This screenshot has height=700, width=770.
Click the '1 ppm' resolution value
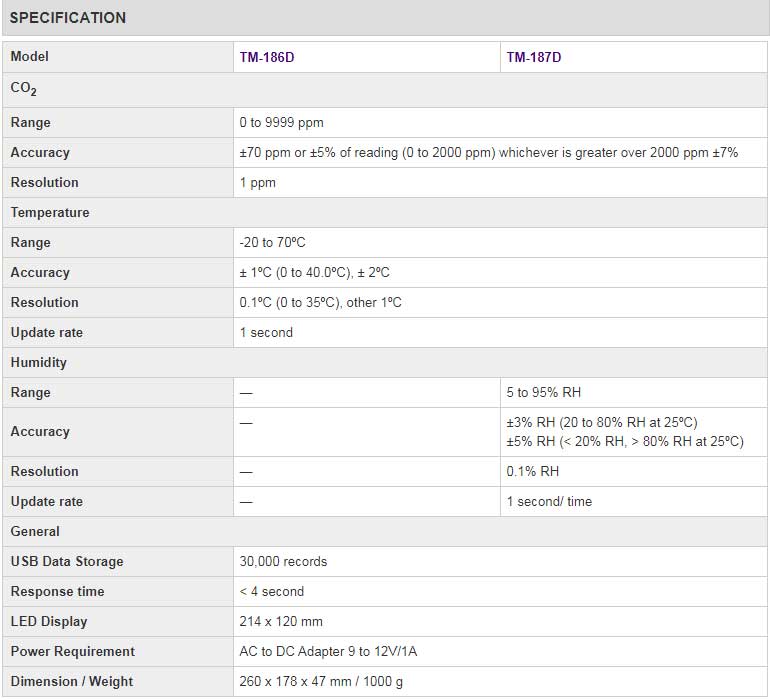(258, 182)
